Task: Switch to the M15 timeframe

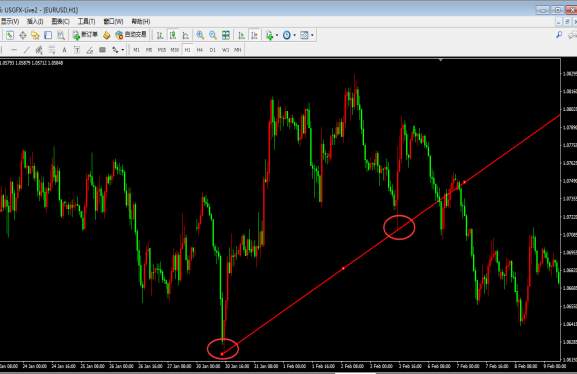Action: (162, 50)
